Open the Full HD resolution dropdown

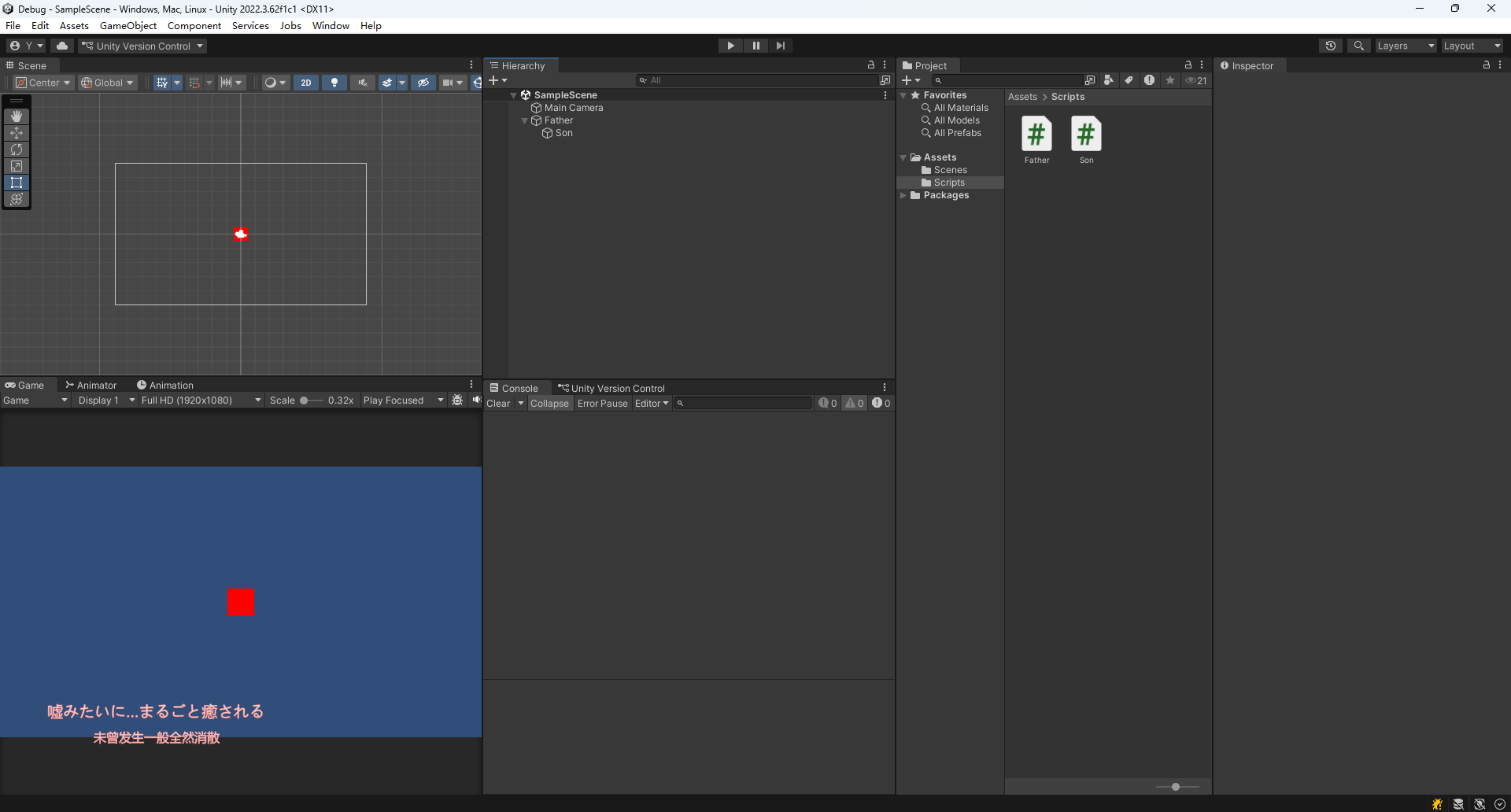201,400
